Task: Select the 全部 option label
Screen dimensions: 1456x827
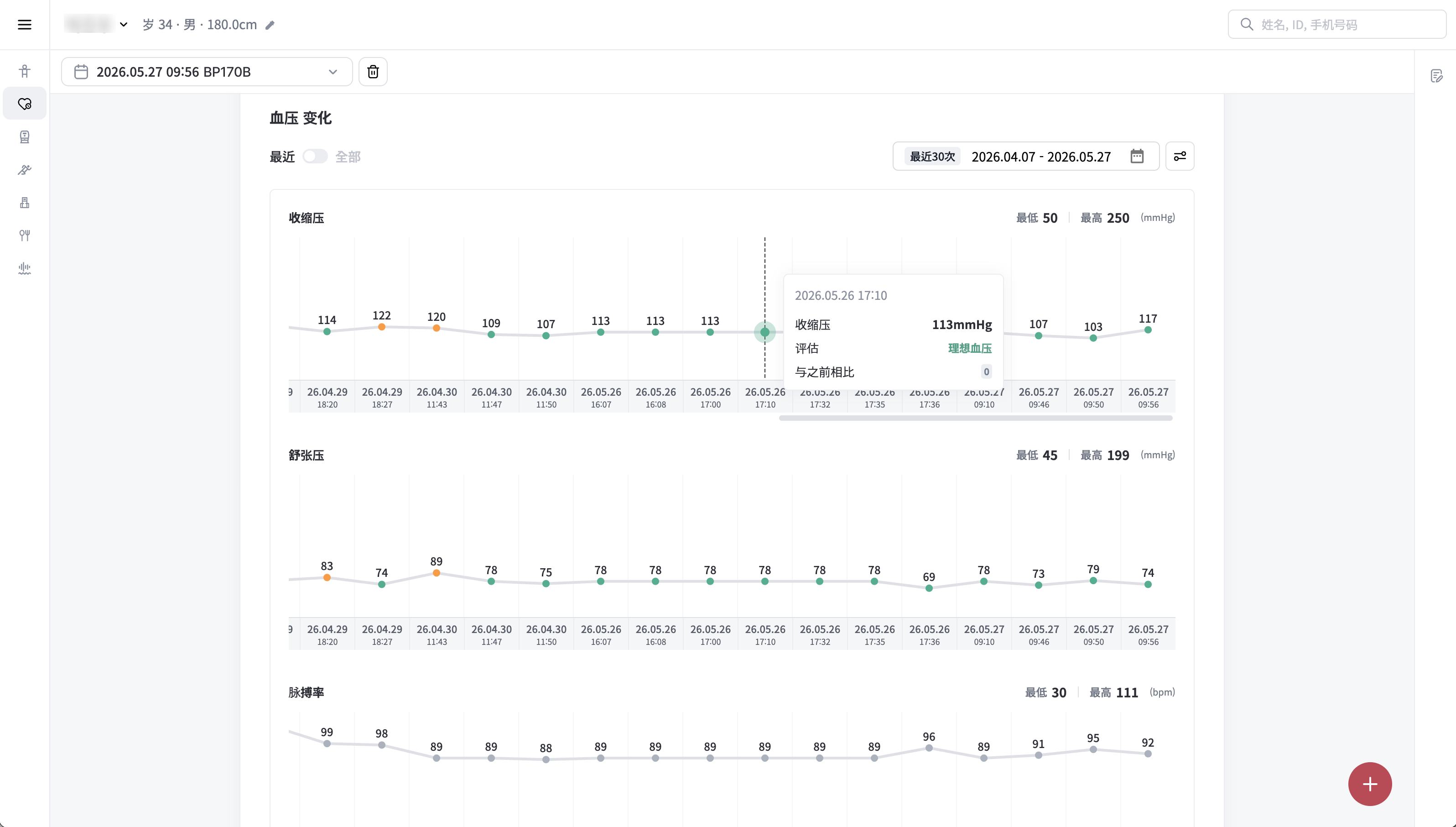Action: [x=348, y=157]
